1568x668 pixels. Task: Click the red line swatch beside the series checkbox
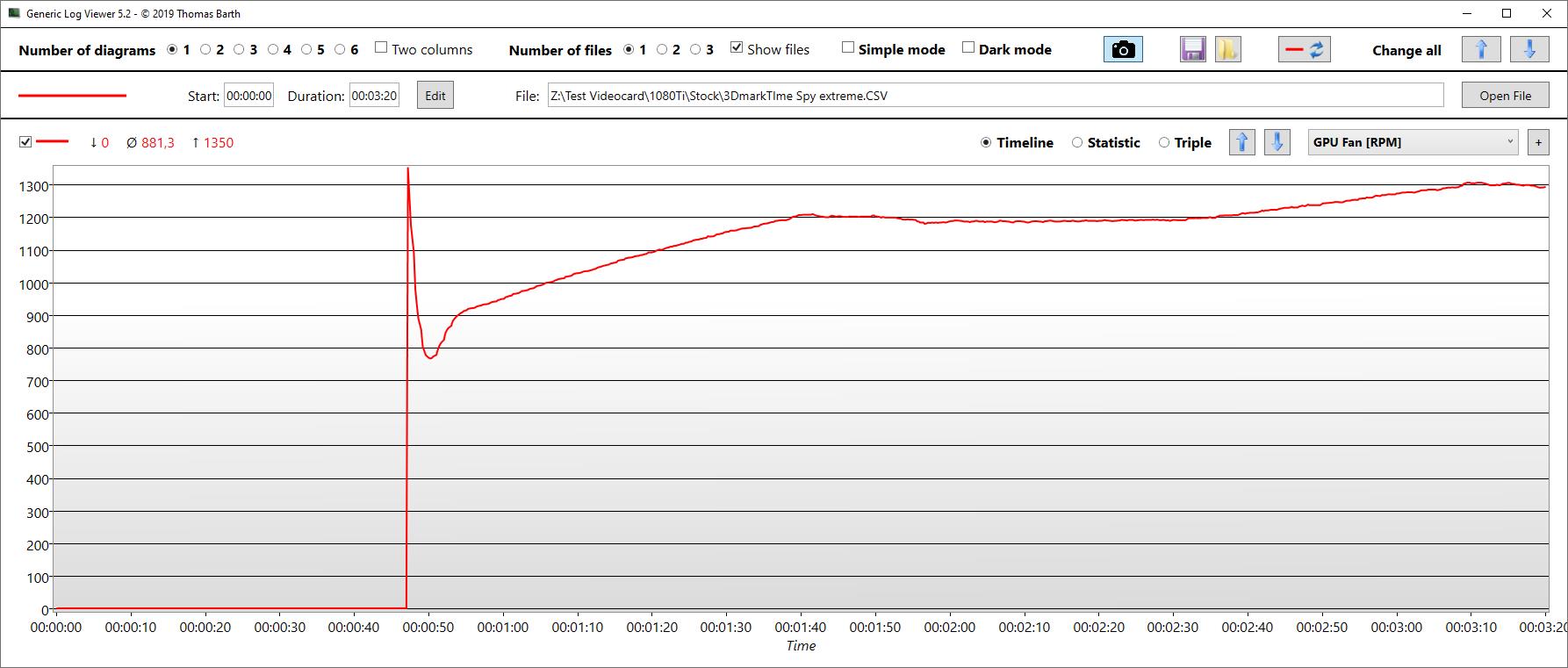[53, 141]
